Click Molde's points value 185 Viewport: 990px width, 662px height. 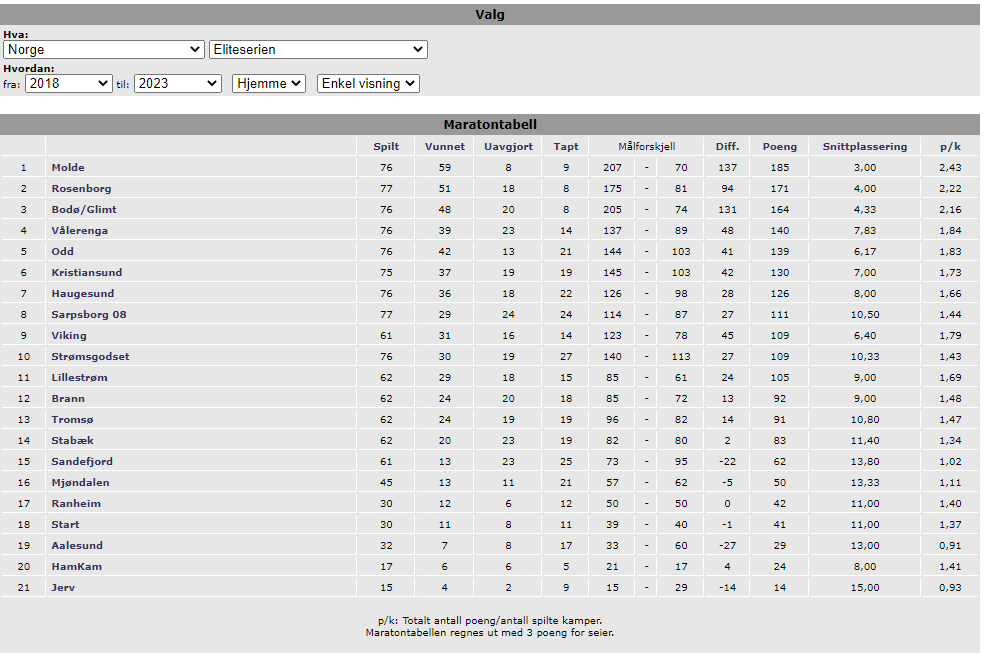(x=780, y=167)
